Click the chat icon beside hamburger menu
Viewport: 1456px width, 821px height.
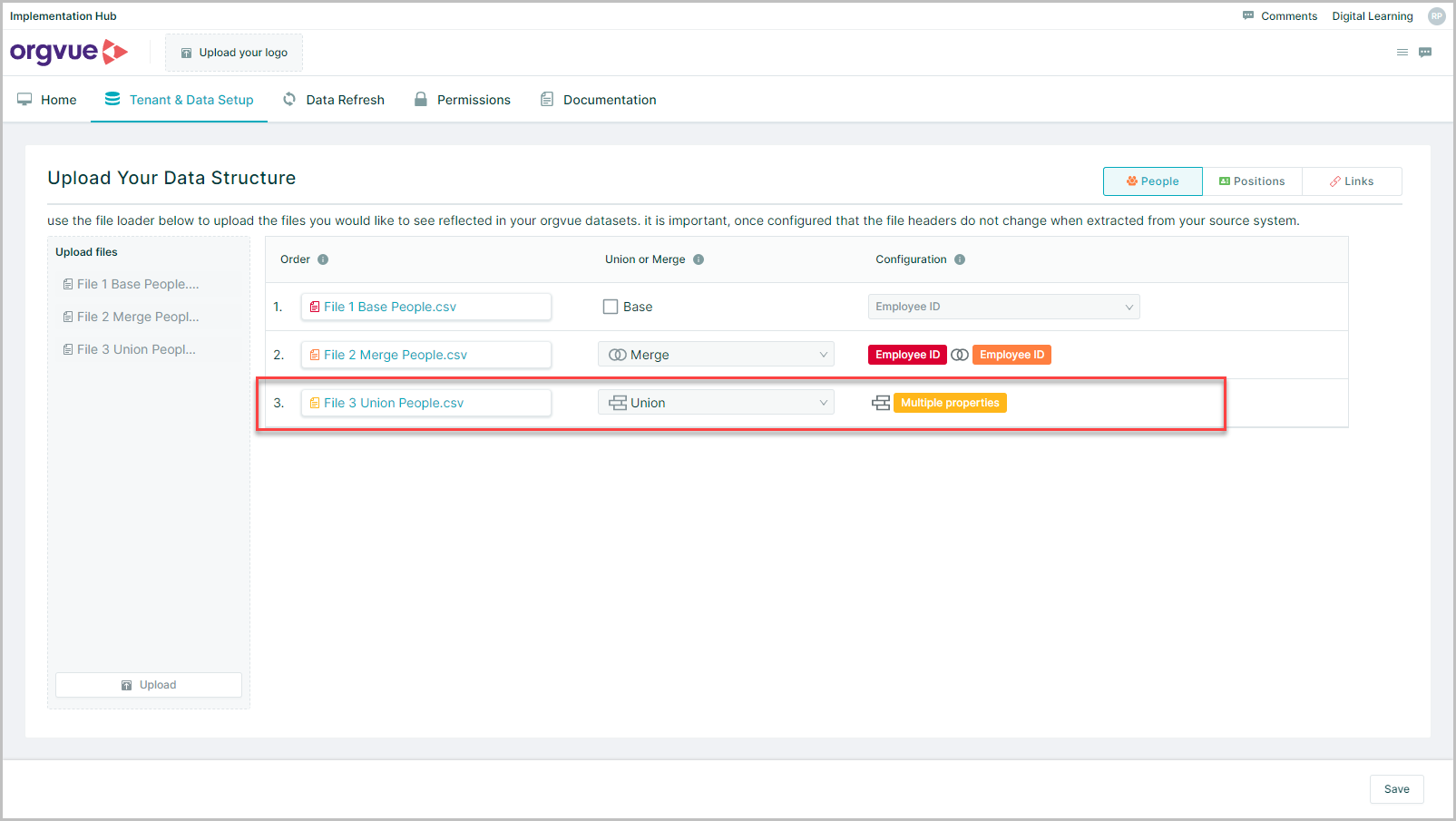[1425, 53]
